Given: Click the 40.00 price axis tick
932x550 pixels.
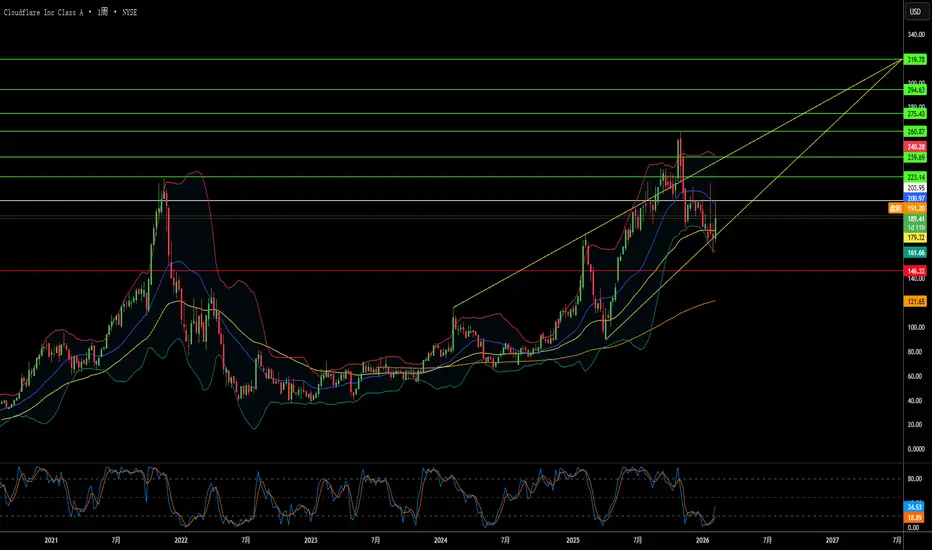Looking at the screenshot, I should pos(916,401).
